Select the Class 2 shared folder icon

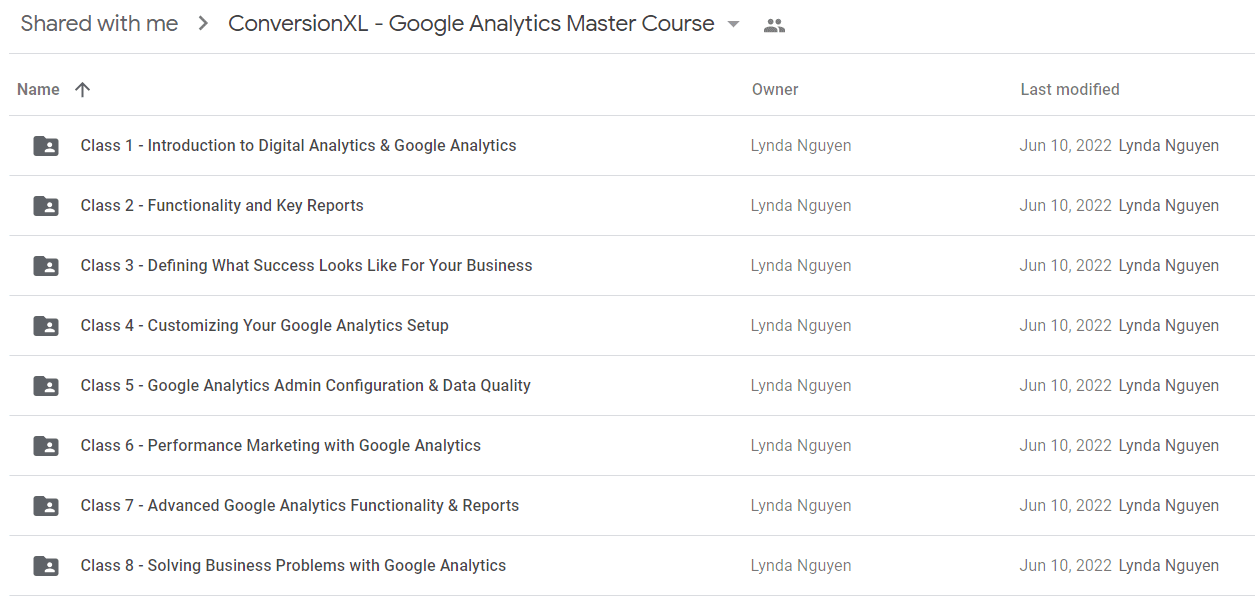click(x=46, y=206)
